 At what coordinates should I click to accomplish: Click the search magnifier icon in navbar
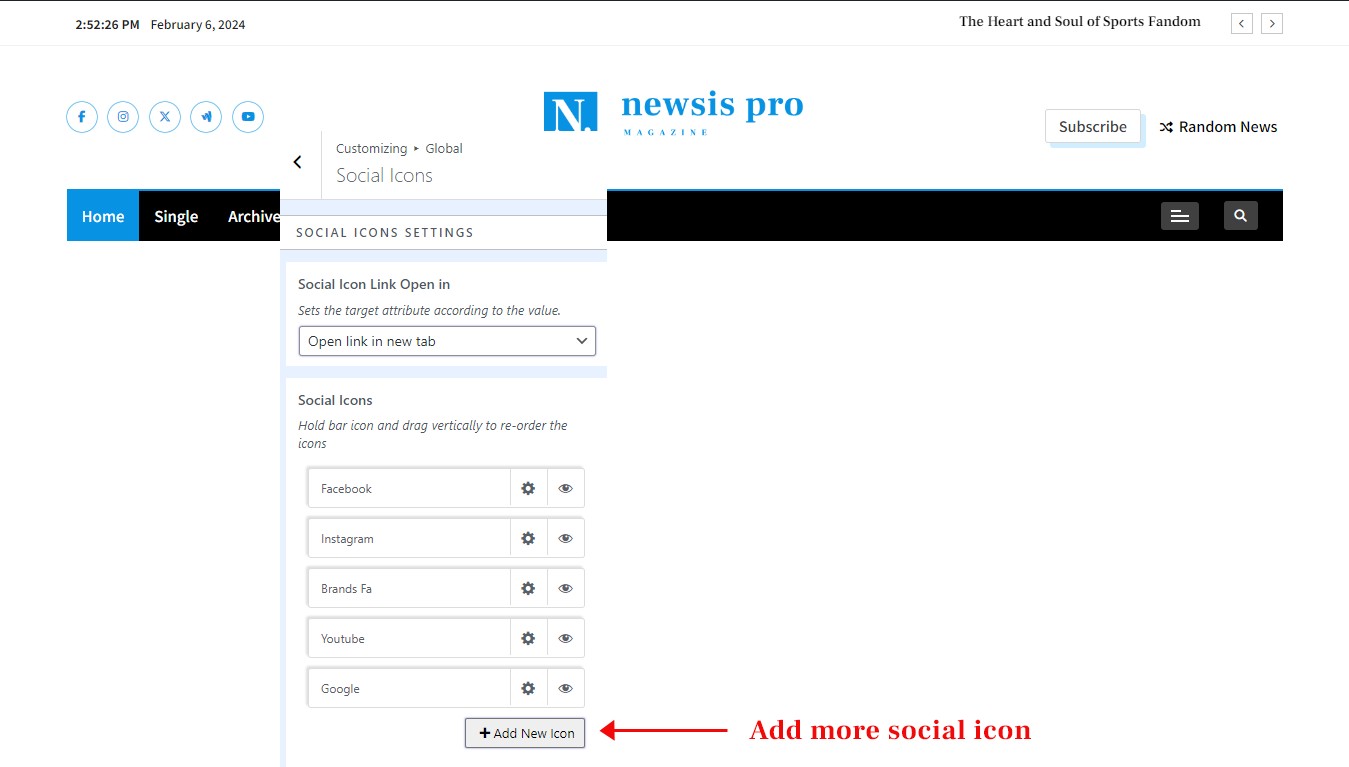point(1240,216)
